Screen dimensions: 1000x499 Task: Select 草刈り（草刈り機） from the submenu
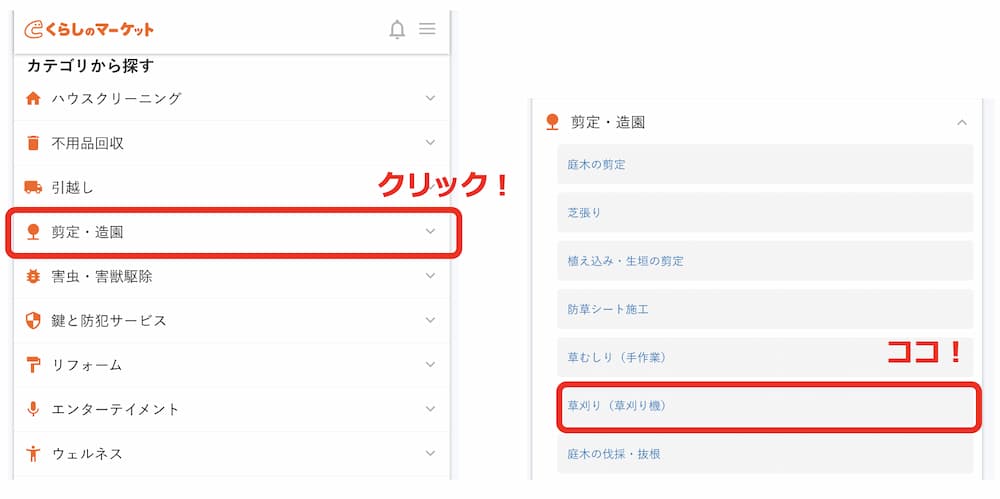tap(765, 406)
